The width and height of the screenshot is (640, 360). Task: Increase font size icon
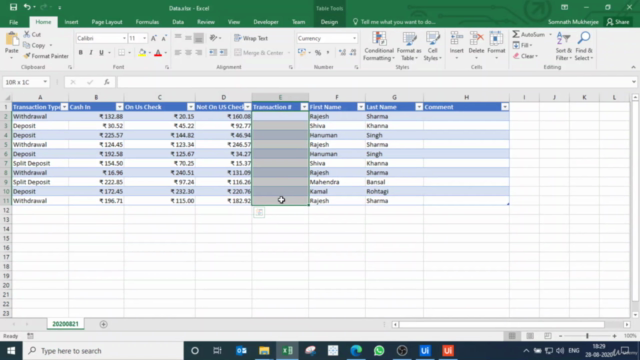tap(154, 38)
